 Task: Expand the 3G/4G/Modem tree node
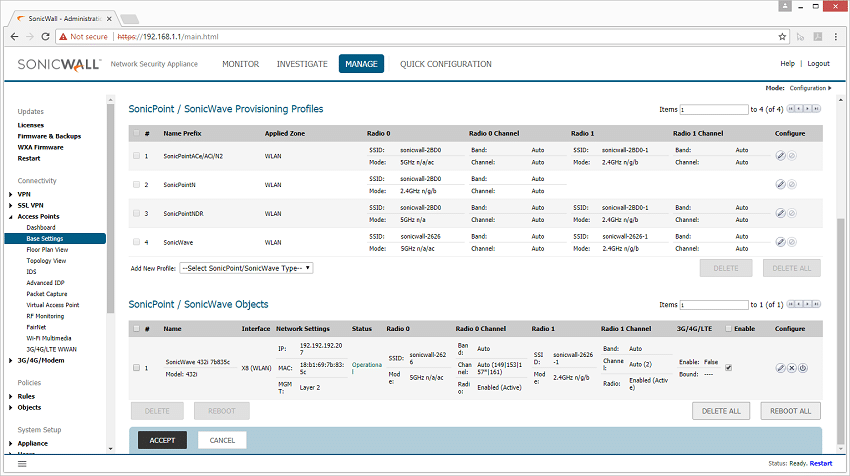pos(11,361)
